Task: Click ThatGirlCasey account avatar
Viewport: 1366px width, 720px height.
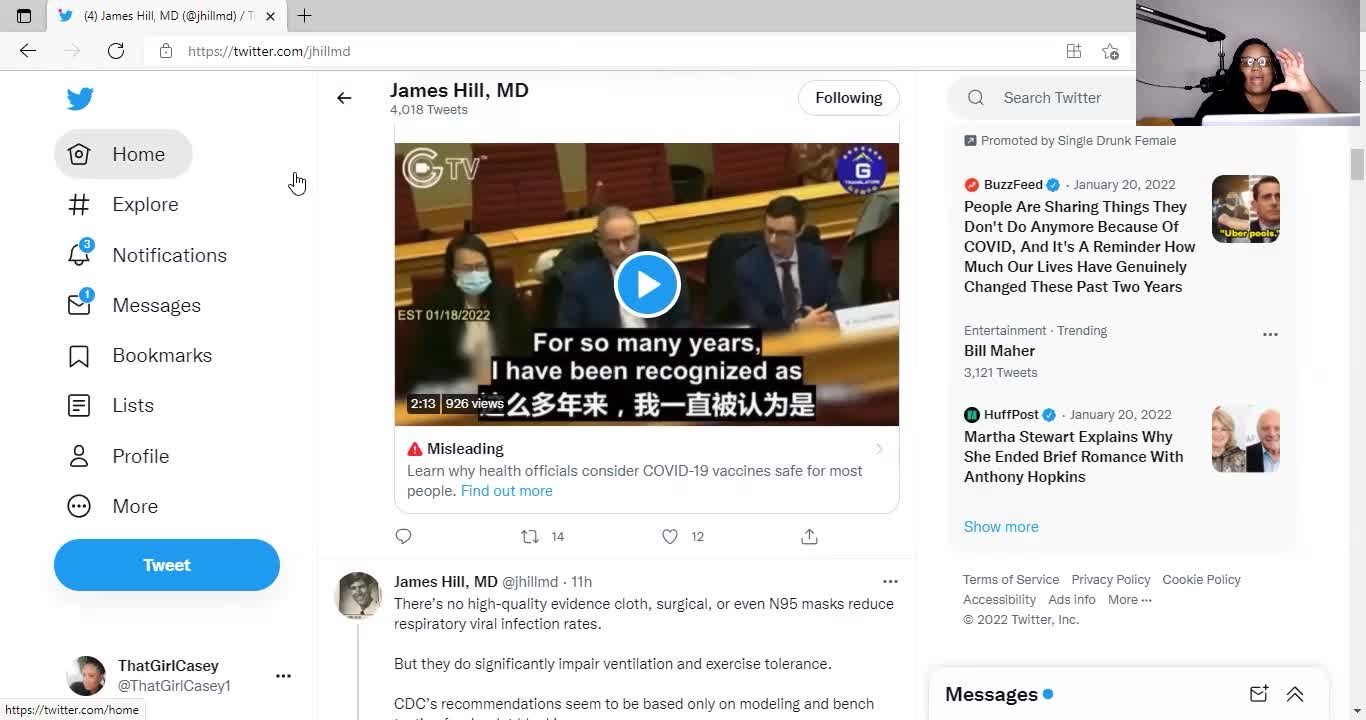Action: (86, 676)
